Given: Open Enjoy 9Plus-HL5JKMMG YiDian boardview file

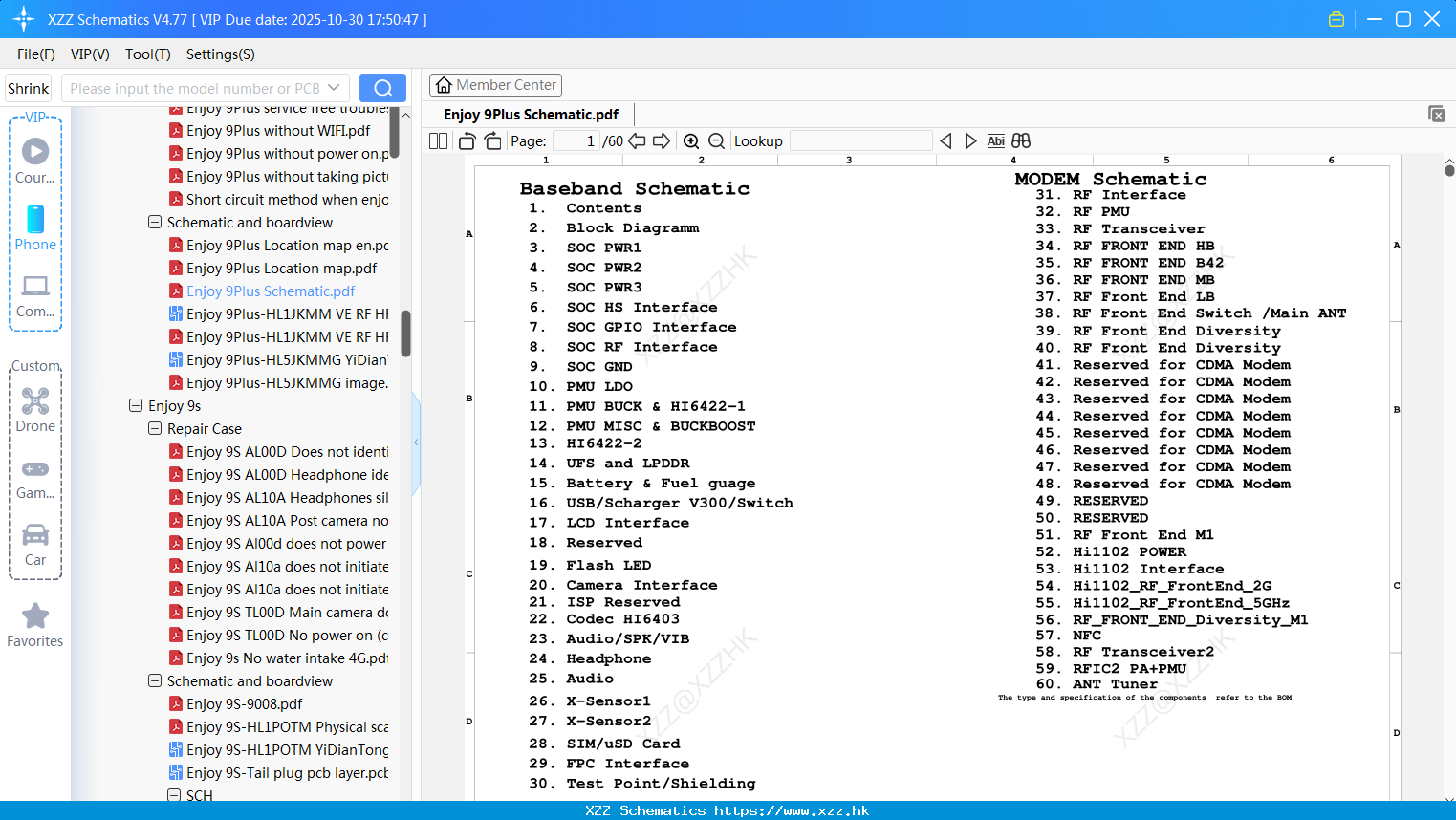Looking at the screenshot, I should click(278, 359).
